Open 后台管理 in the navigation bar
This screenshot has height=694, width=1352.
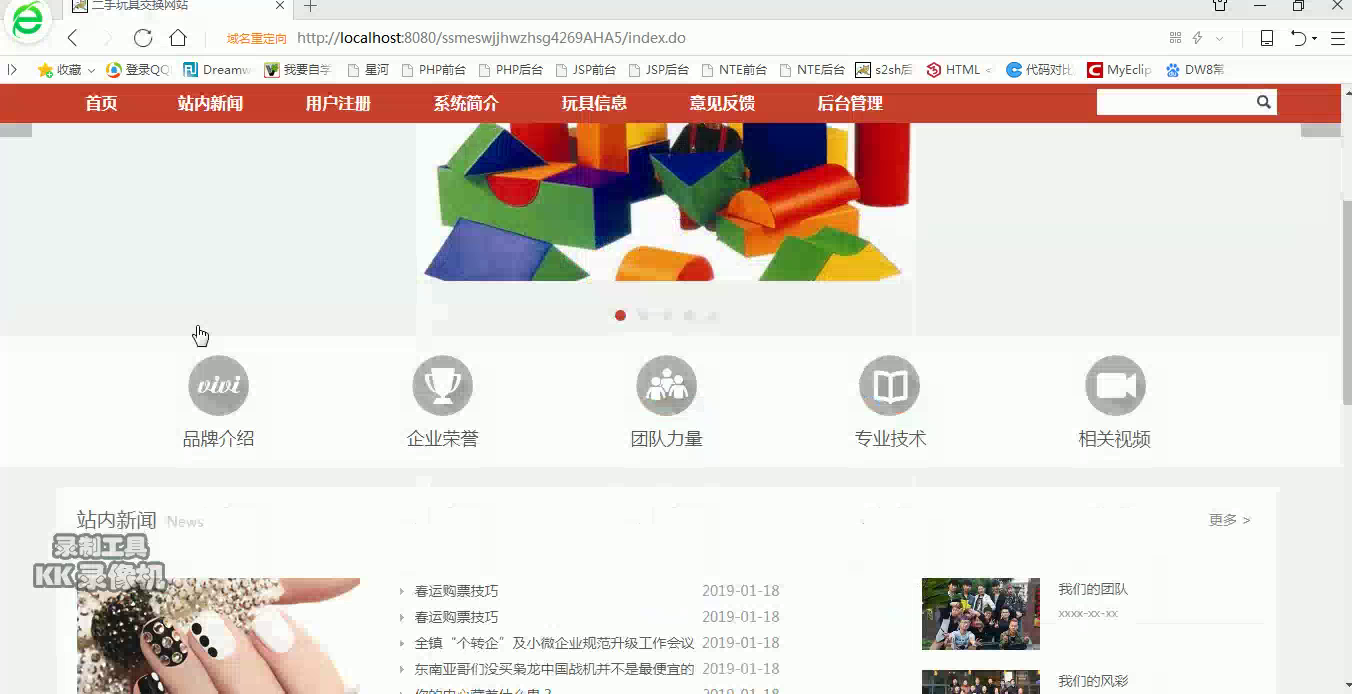click(850, 103)
